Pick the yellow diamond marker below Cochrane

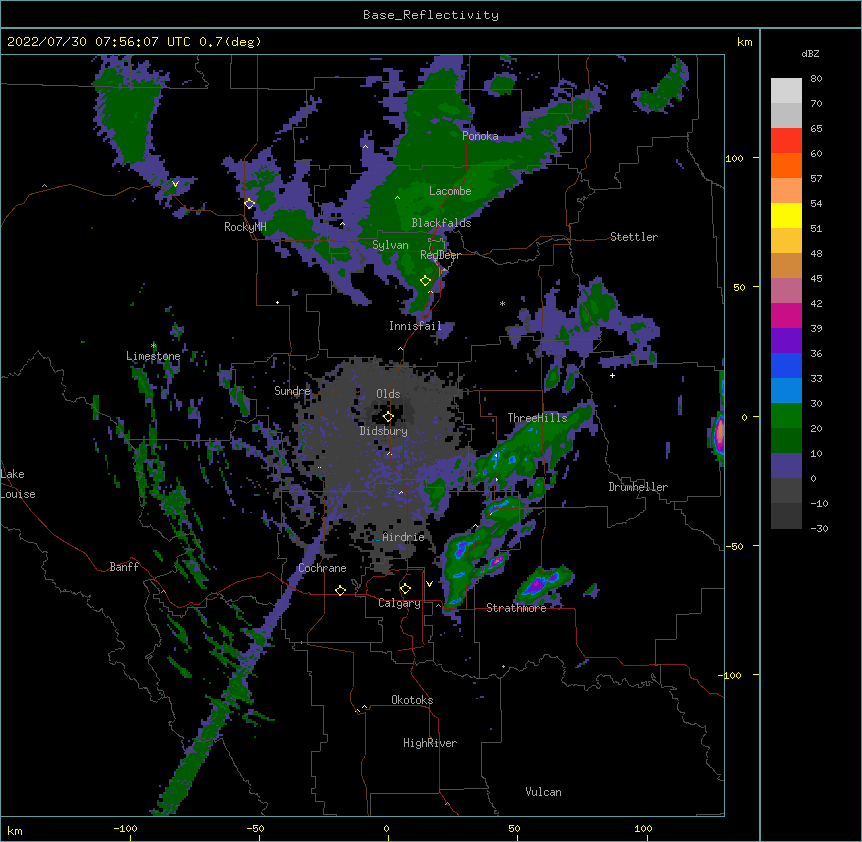[x=340, y=590]
